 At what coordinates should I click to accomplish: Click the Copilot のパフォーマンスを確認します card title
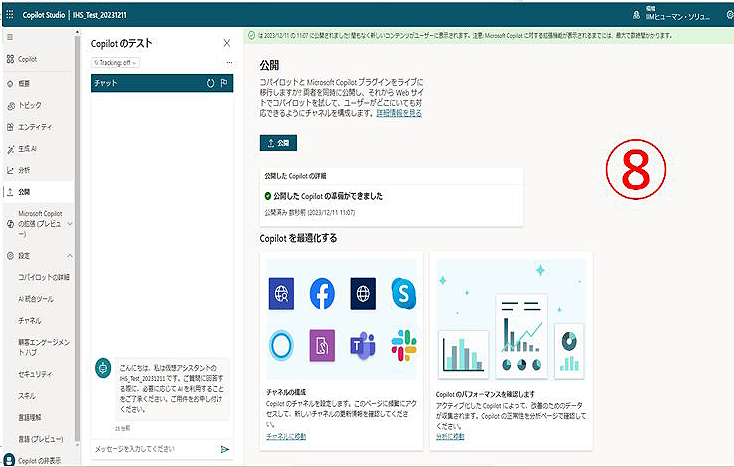(x=485, y=394)
